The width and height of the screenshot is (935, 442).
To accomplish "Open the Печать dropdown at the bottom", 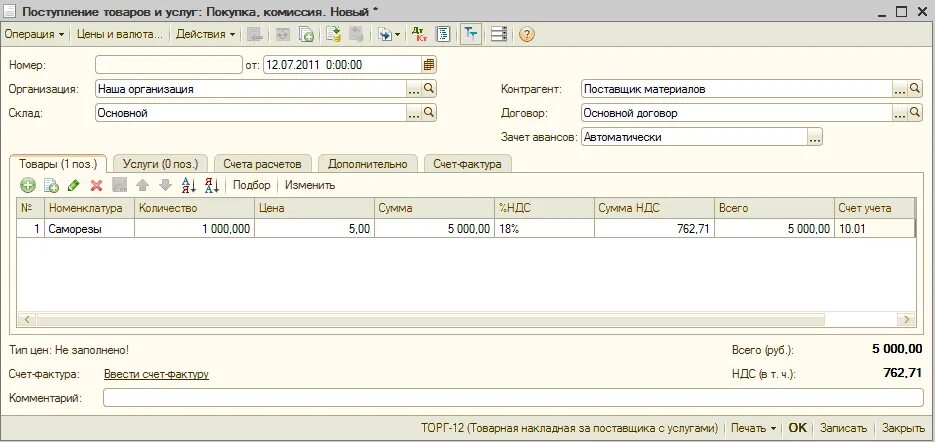I will (754, 428).
